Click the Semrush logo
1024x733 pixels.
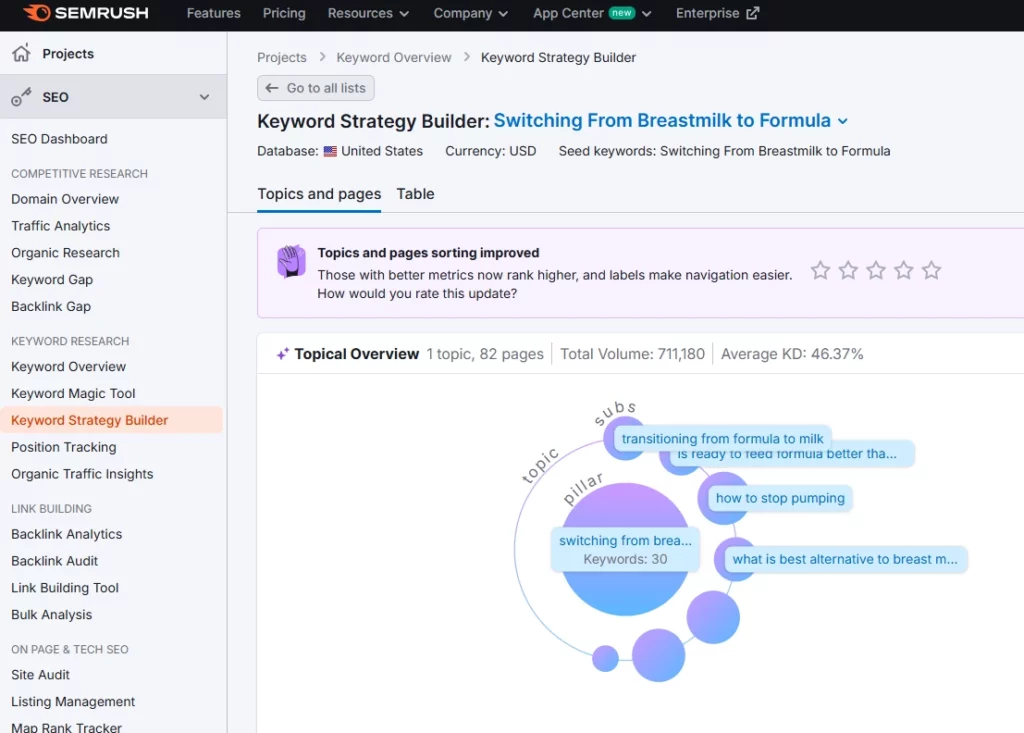click(86, 13)
